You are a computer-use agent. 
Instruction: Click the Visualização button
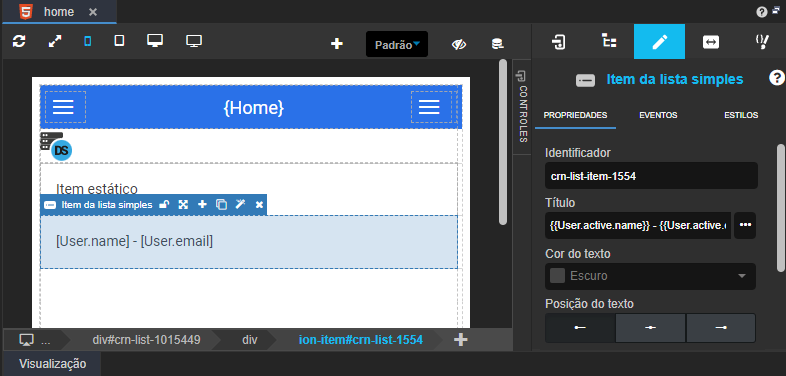tap(53, 364)
